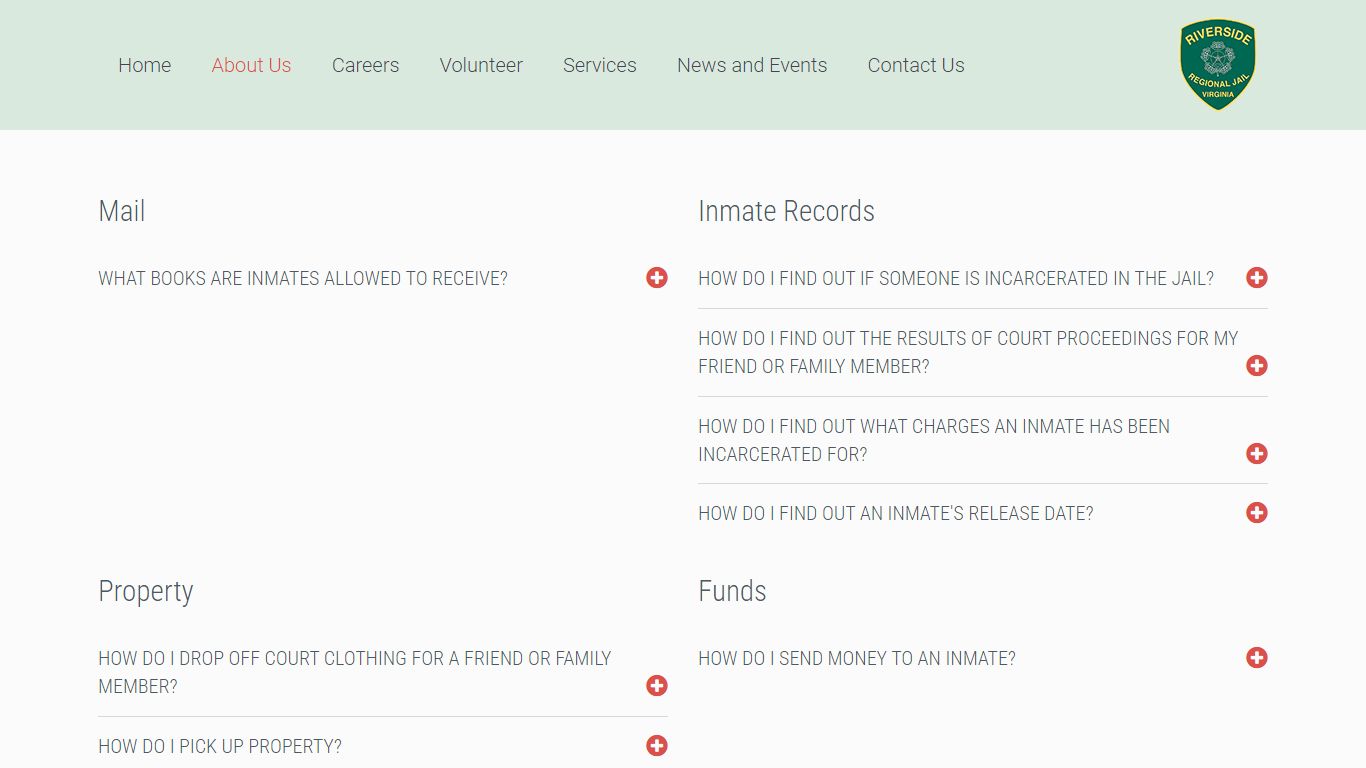Click the Riverside Regional Jail badge logo

1218,65
